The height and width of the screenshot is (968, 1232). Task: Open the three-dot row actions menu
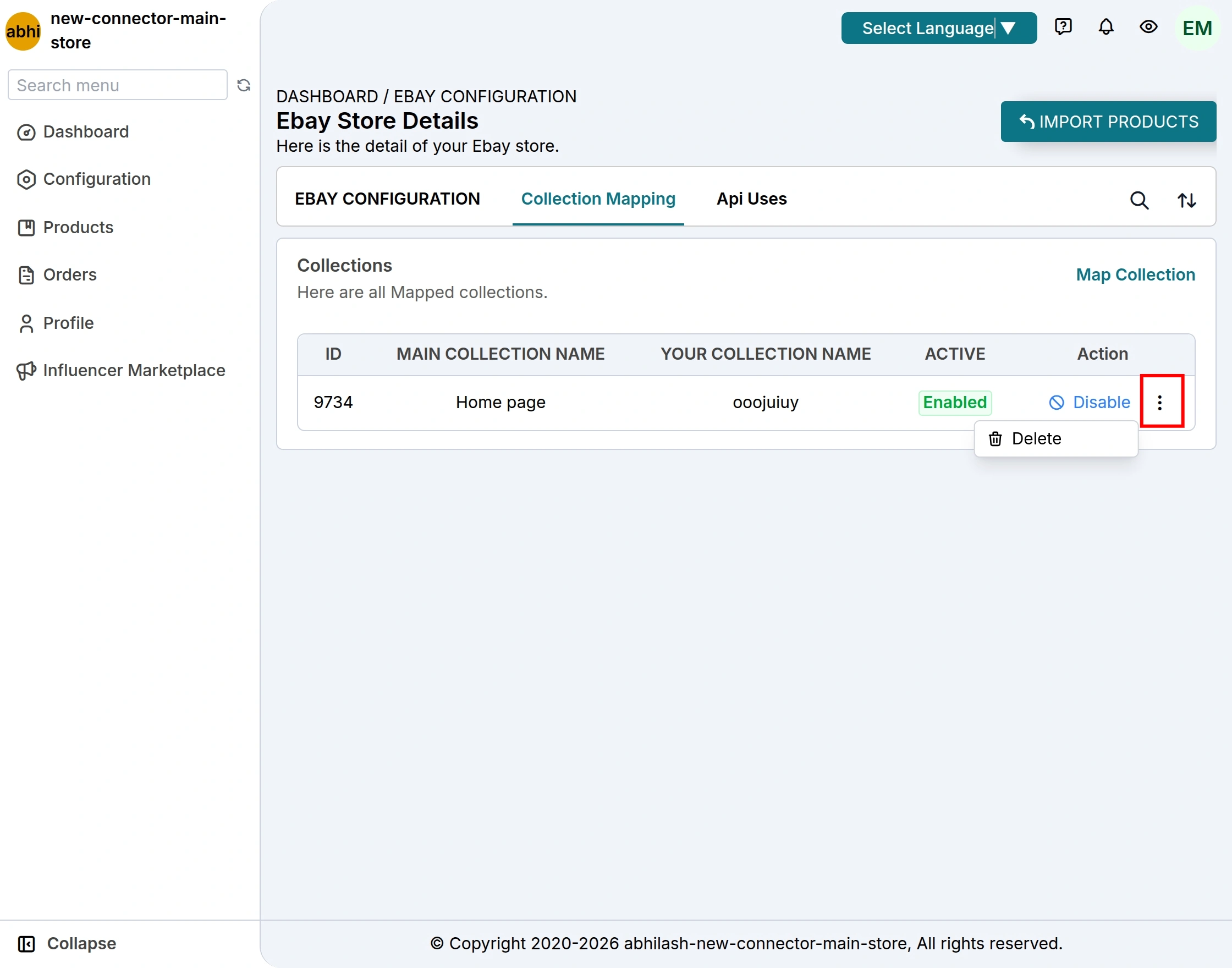[1160, 403]
